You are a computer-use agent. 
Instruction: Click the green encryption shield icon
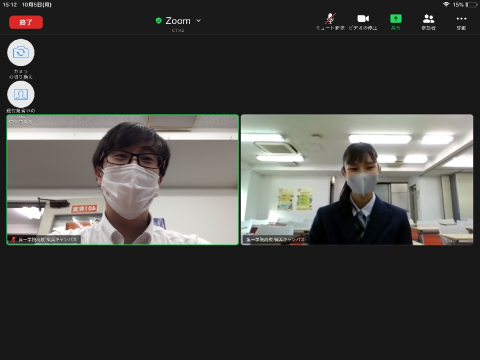159,21
